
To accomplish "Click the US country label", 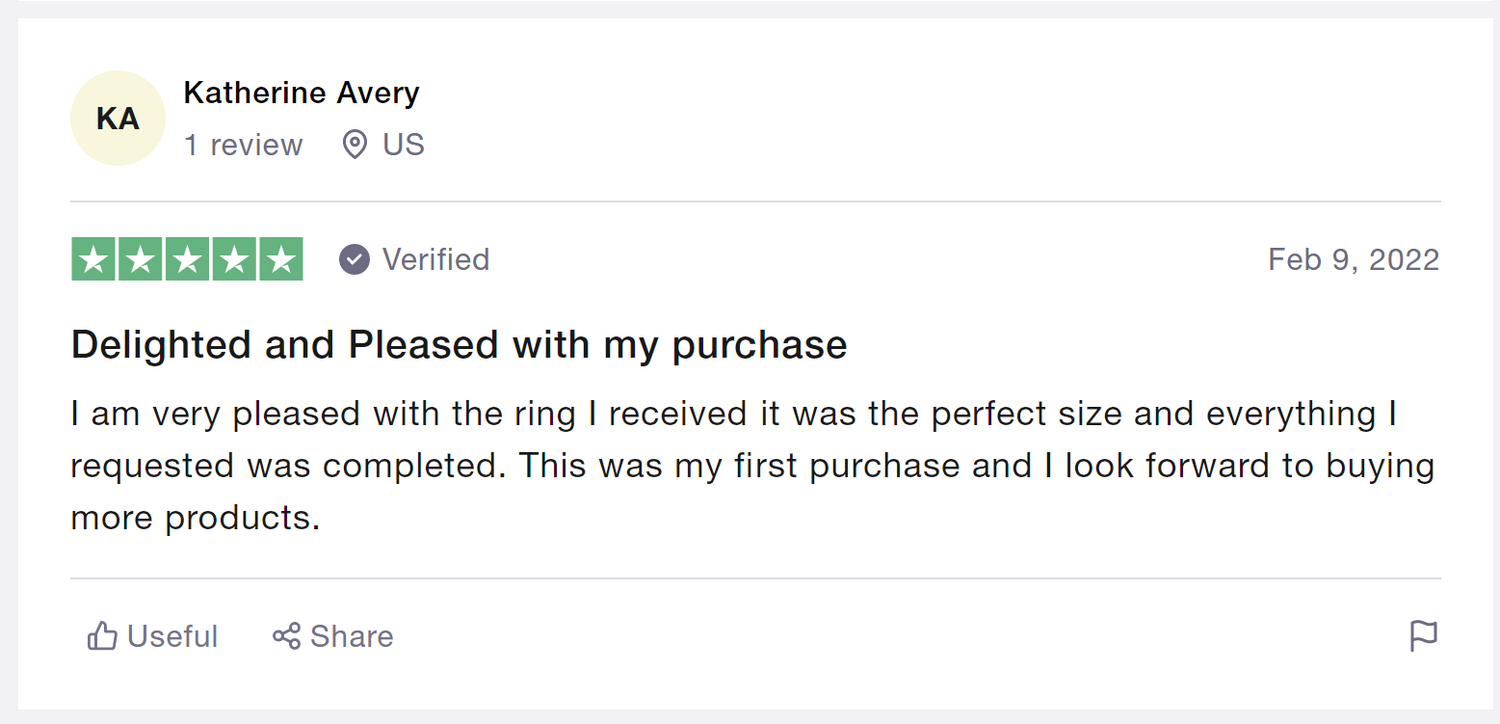I will coord(403,145).
